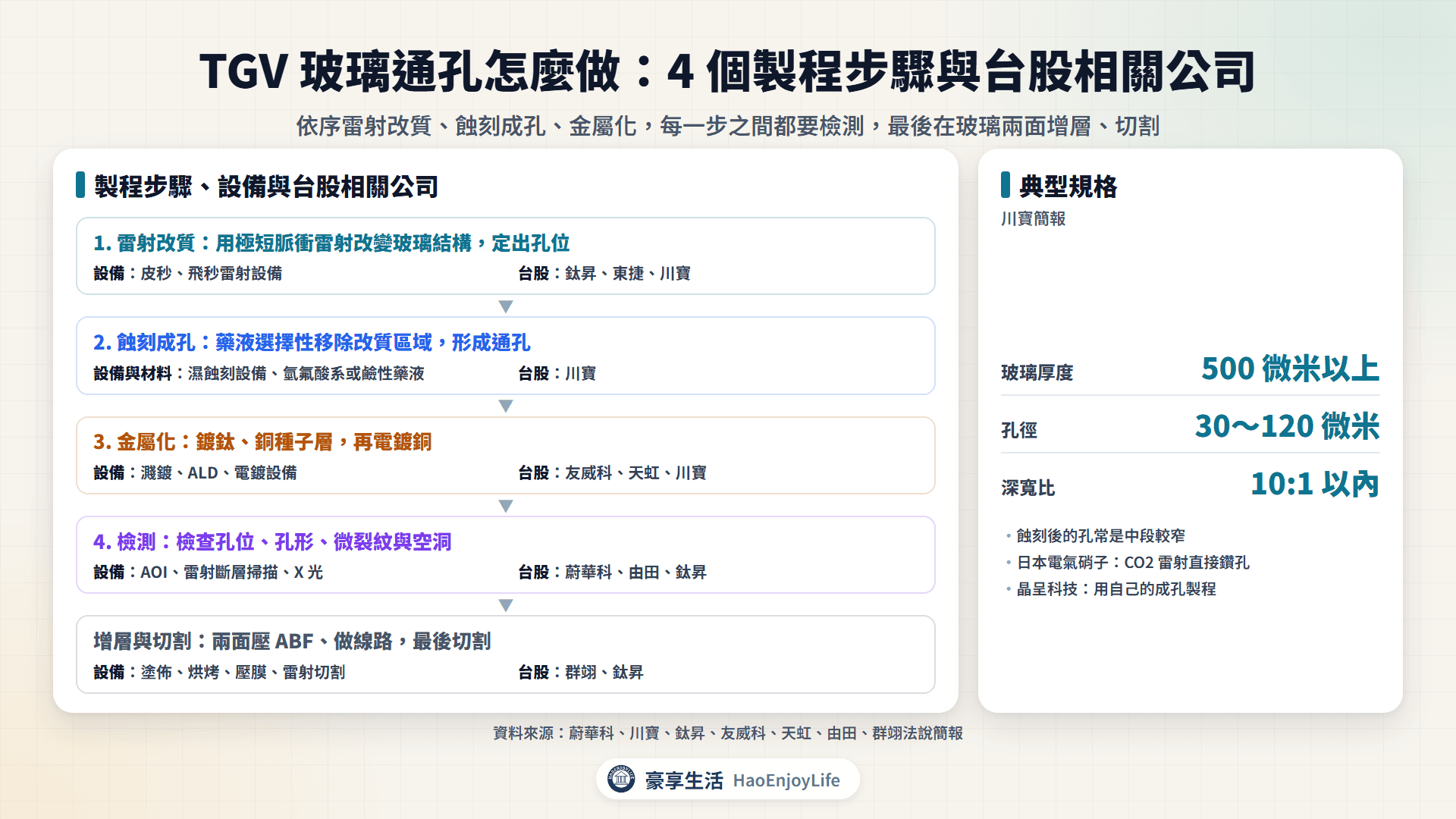
Task: Select step heading 2. 蝕刻成孔
Action: 312,343
